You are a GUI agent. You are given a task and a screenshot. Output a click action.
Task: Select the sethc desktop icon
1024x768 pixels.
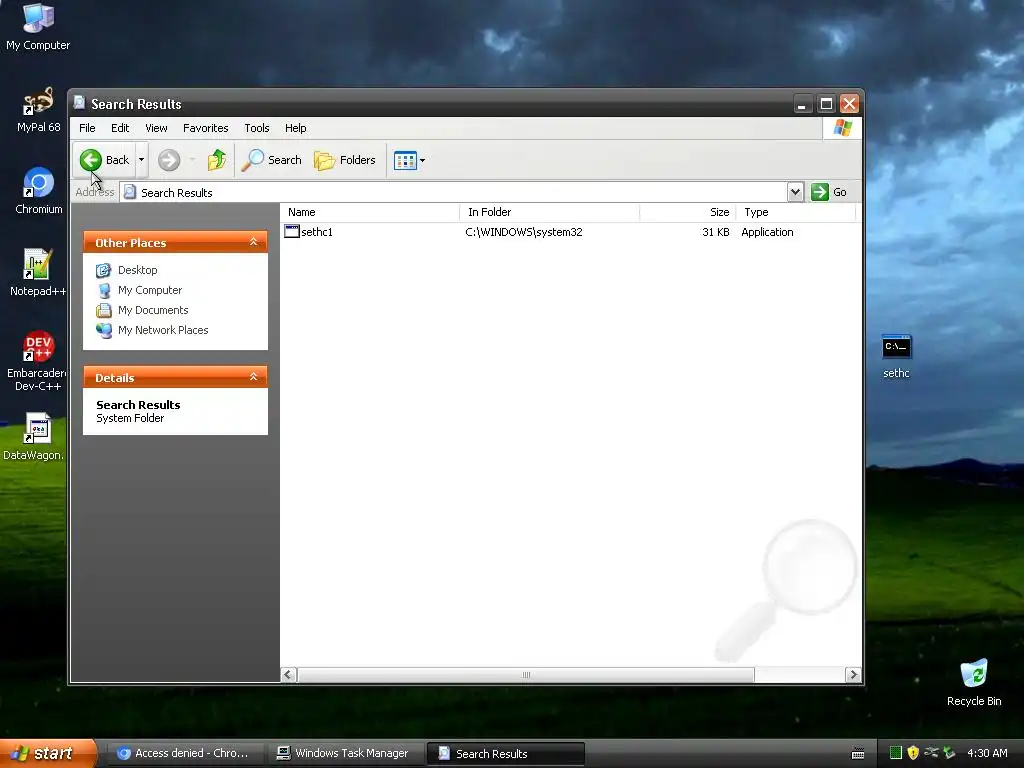(x=897, y=356)
